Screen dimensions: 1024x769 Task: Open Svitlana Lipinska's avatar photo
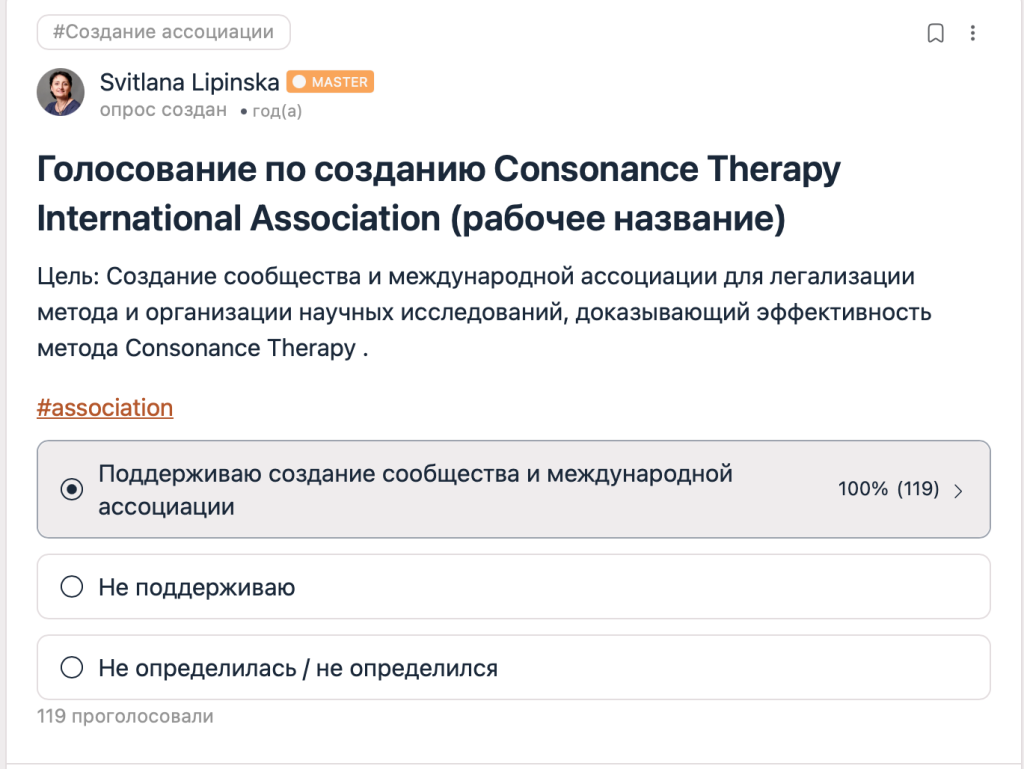[60, 92]
